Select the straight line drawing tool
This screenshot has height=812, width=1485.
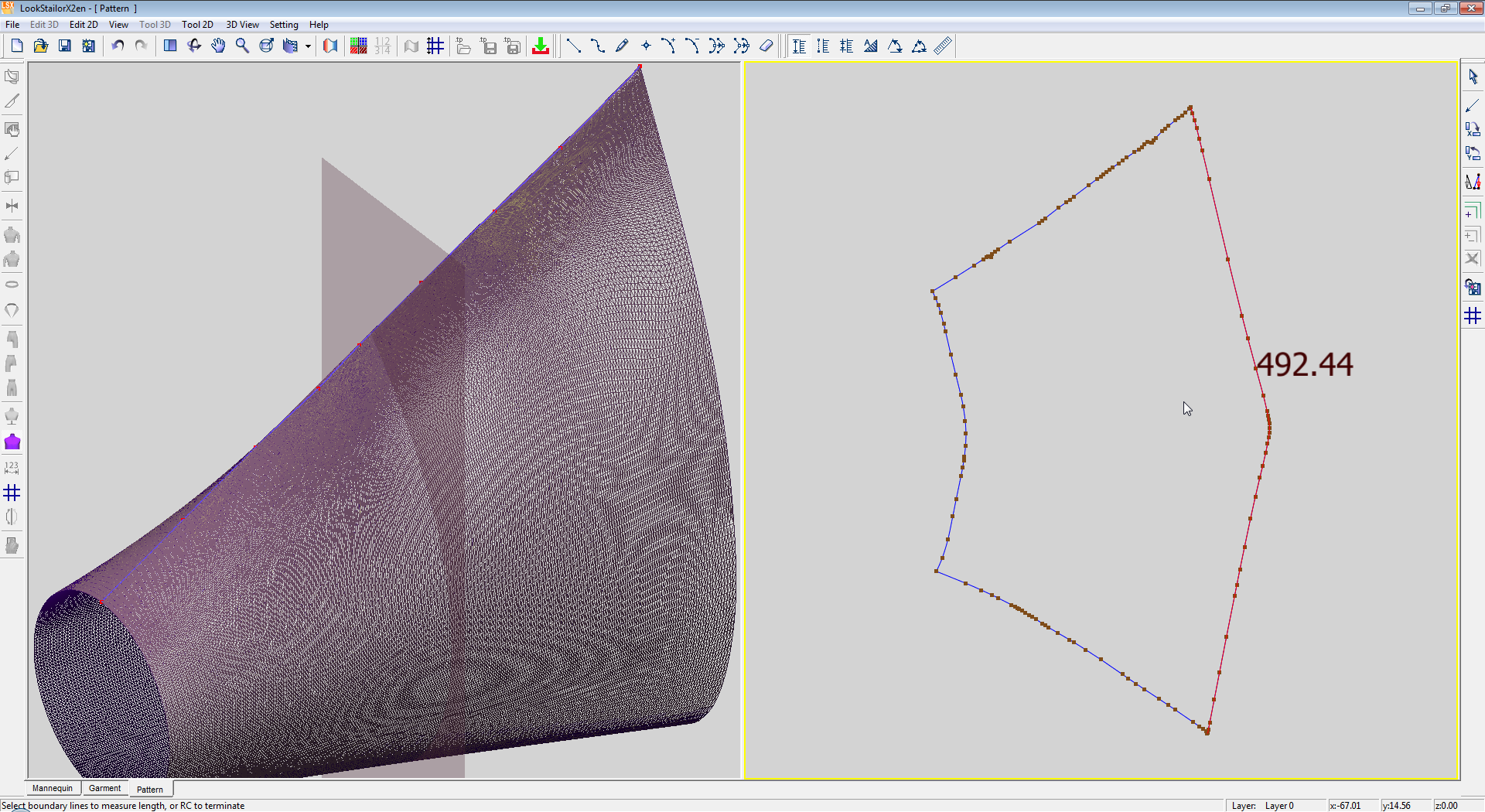pyautogui.click(x=574, y=46)
